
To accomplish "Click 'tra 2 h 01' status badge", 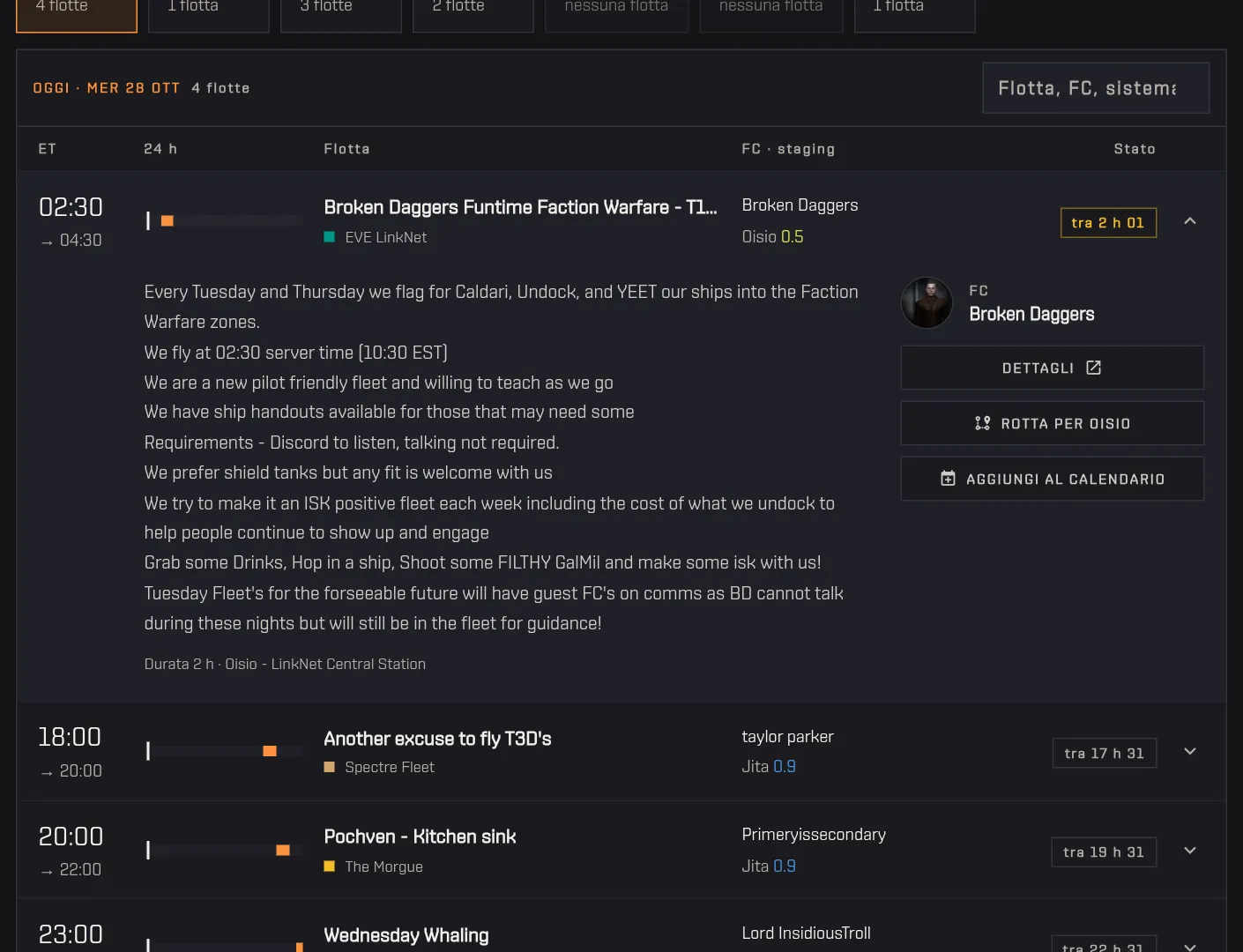I will pyautogui.click(x=1108, y=223).
